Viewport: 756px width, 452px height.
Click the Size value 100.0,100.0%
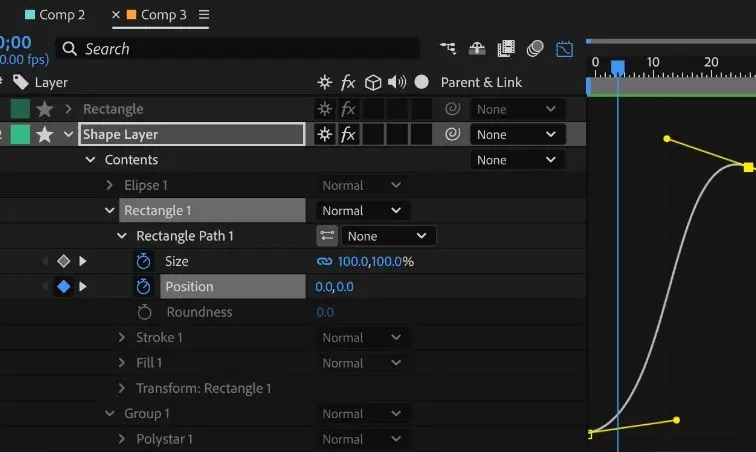[376, 261]
